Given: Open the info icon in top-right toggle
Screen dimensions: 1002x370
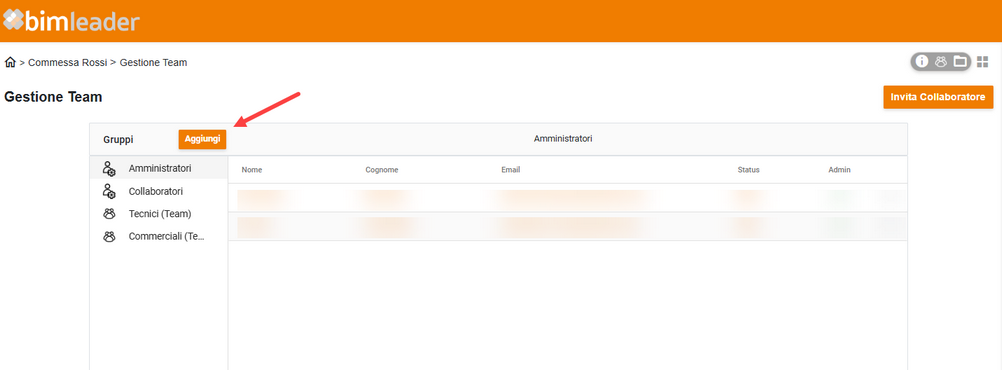Looking at the screenshot, I should [x=921, y=61].
